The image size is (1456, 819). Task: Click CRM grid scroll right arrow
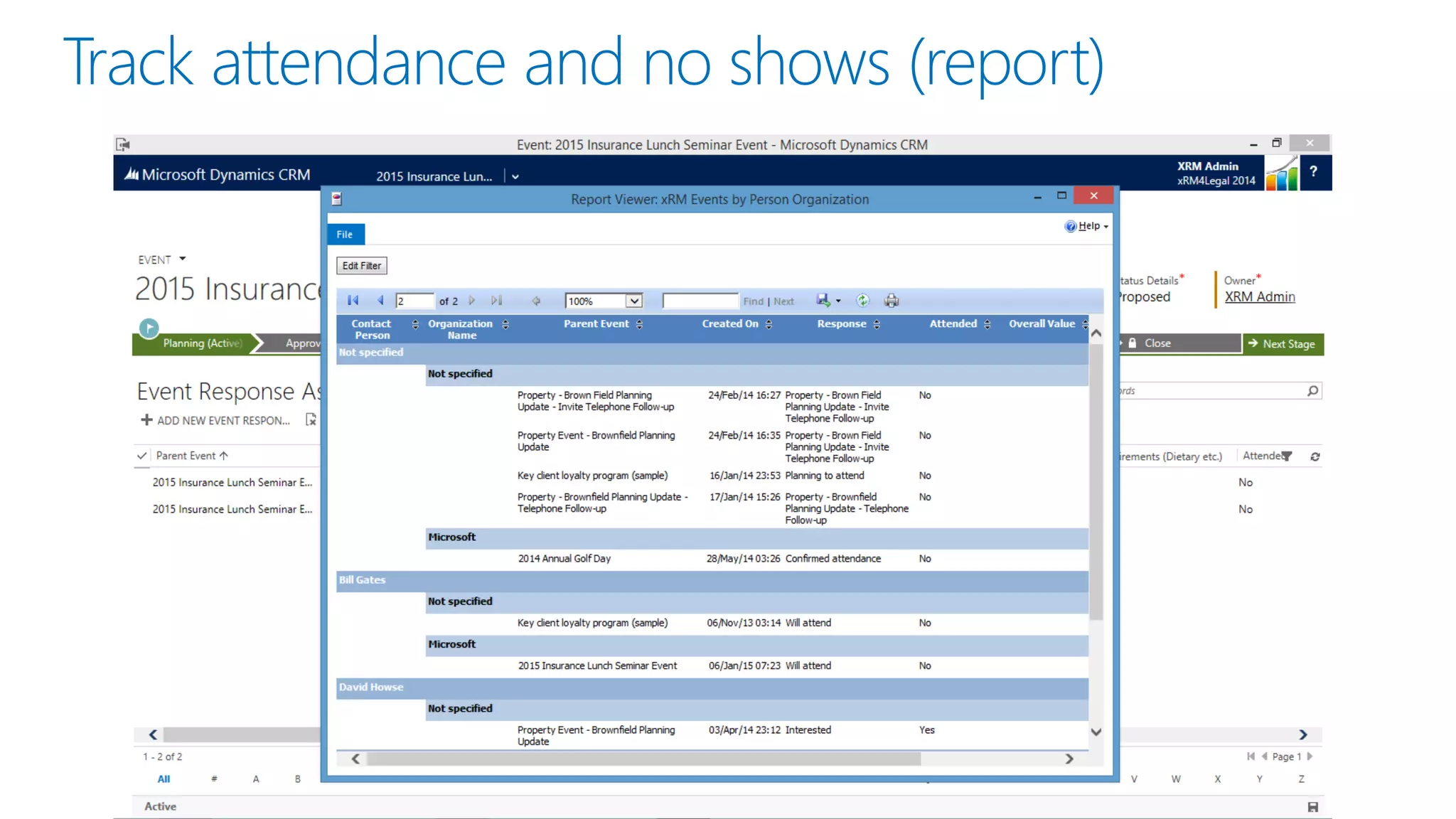click(x=1303, y=734)
